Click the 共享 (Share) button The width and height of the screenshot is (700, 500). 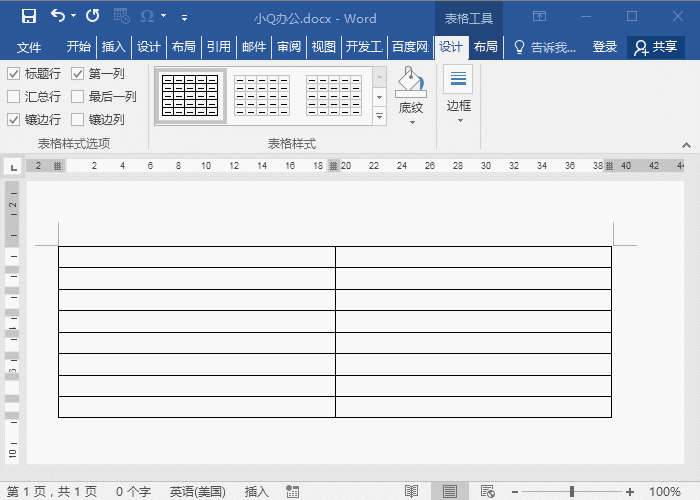(x=656, y=47)
